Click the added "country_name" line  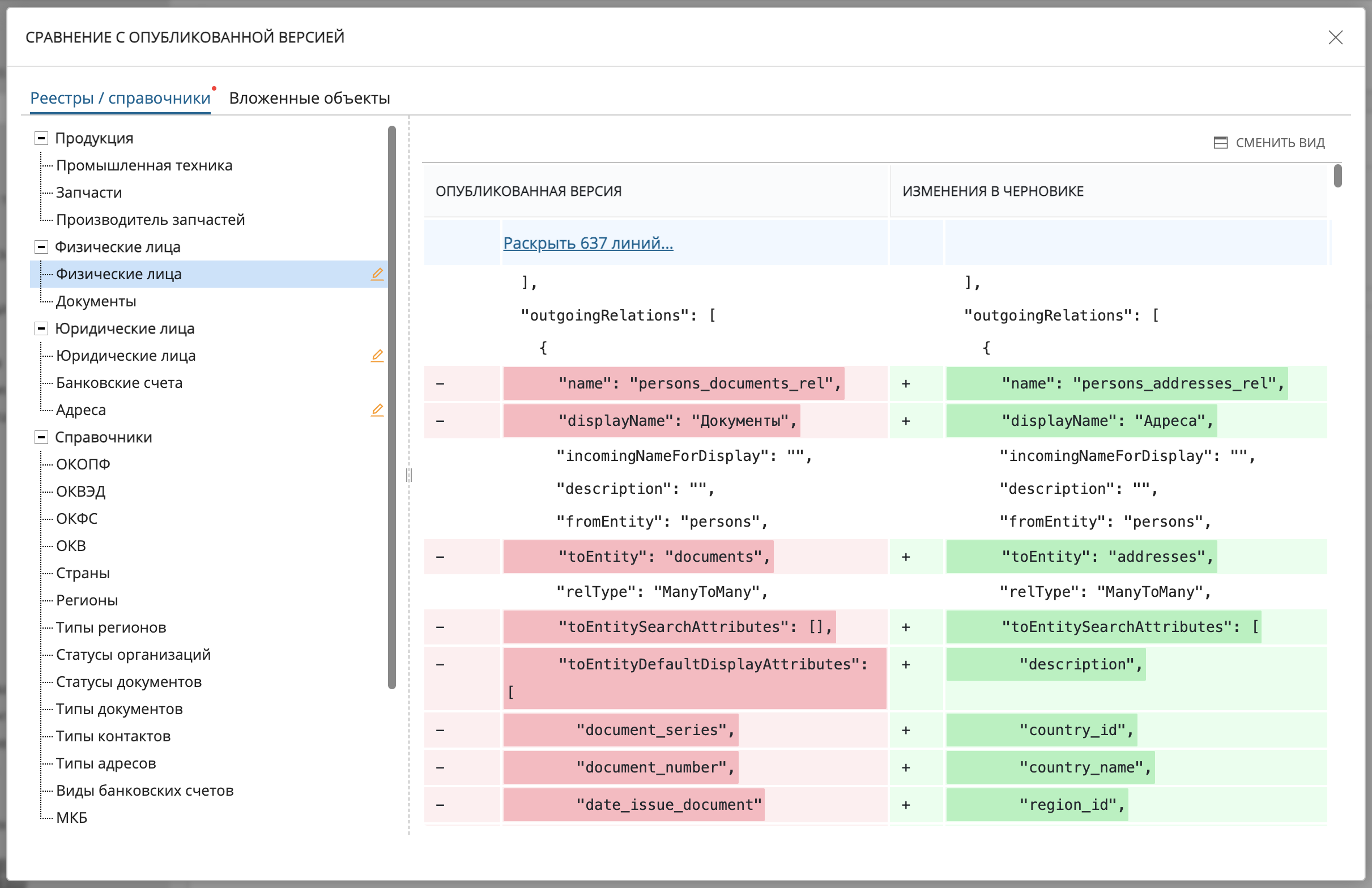point(1050,767)
